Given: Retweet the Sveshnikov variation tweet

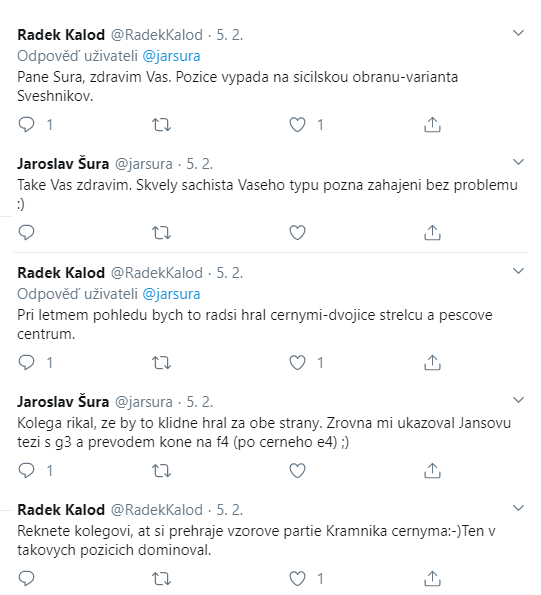Looking at the screenshot, I should [x=162, y=124].
